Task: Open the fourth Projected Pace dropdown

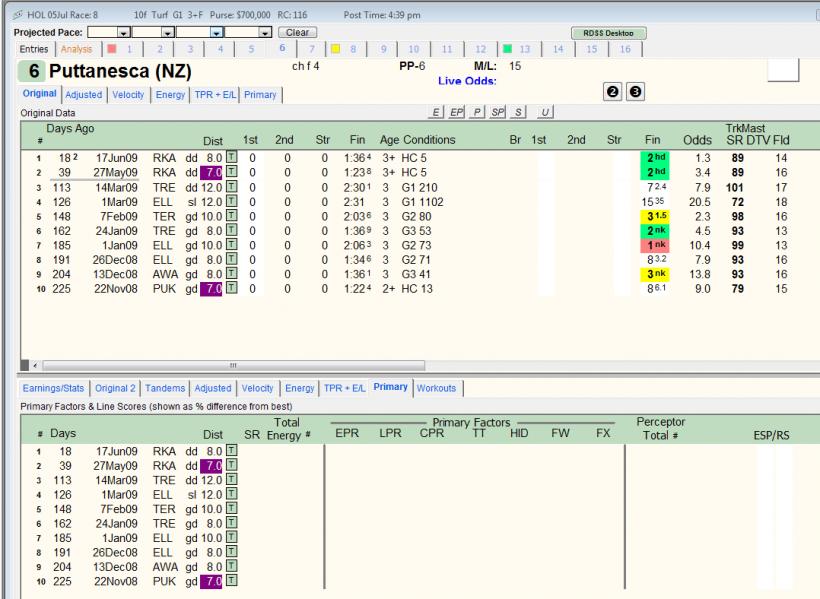Action: pos(265,32)
